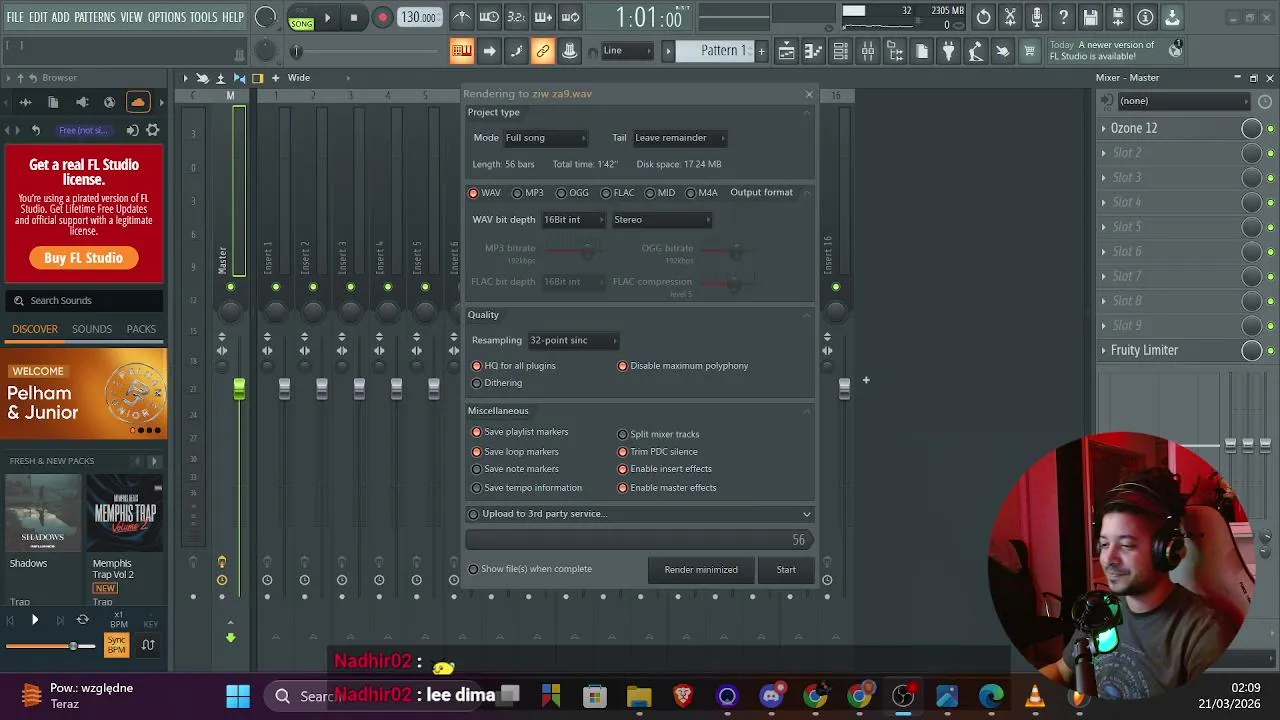Open Resampling 32-point sinc dropdown
Screen dimensions: 1280x720
[572, 341]
